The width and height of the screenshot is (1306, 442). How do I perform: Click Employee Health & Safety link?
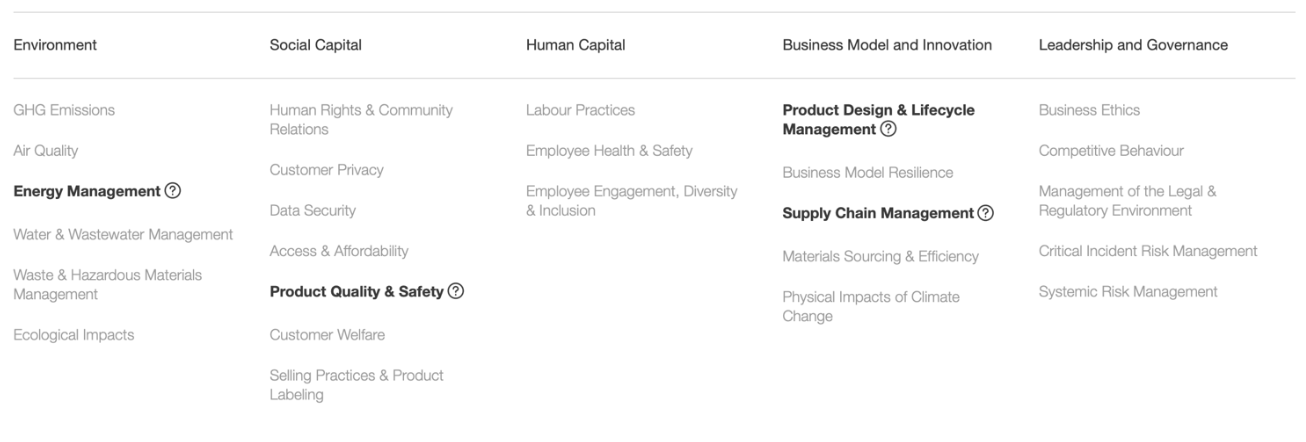(609, 151)
